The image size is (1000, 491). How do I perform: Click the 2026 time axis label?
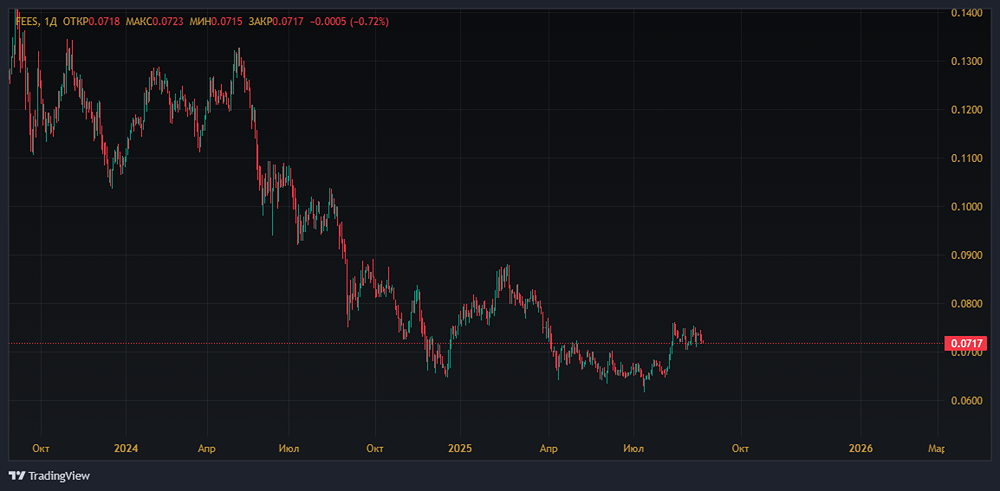tap(862, 448)
